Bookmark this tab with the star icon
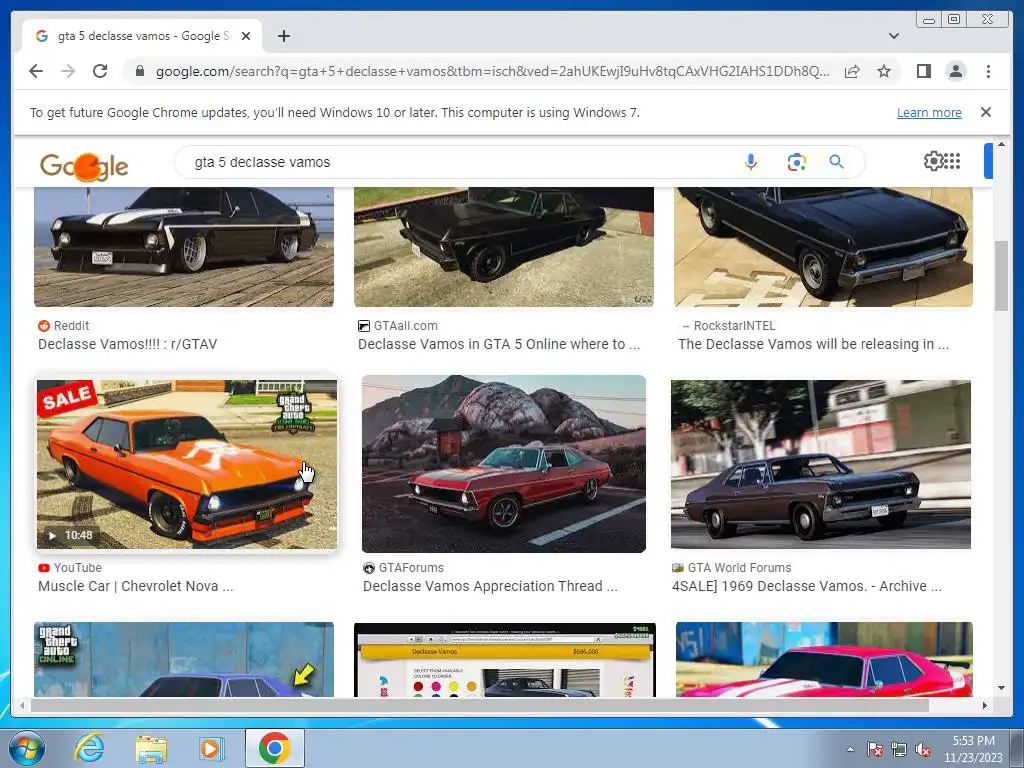 coord(884,71)
